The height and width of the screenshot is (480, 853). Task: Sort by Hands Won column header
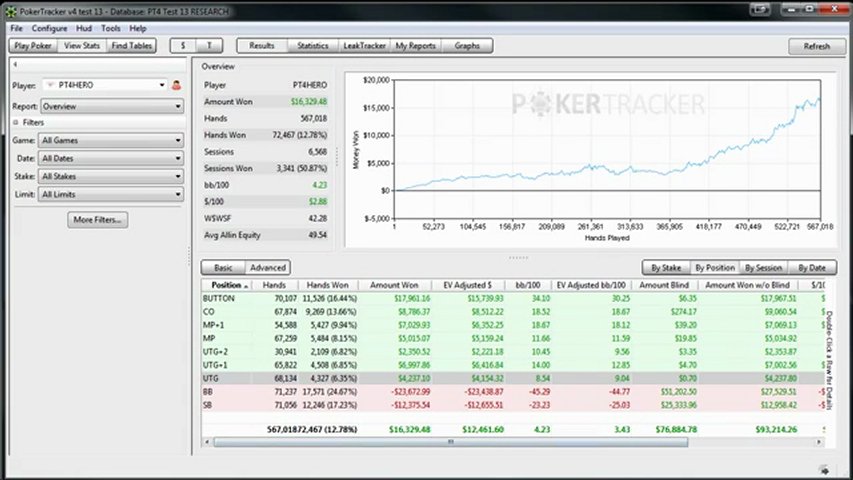coord(327,285)
